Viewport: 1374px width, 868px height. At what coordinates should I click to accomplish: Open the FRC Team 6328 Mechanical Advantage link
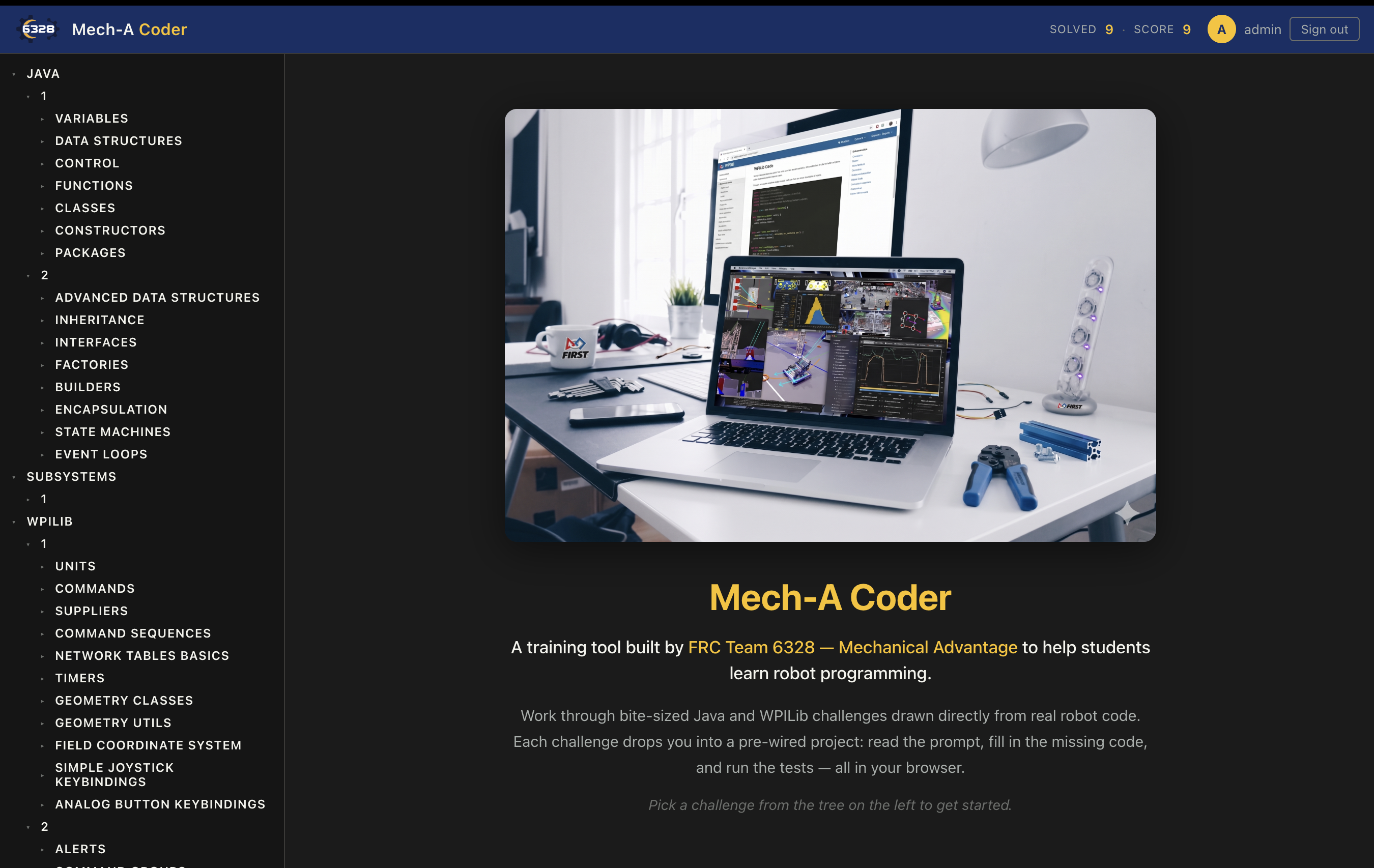[852, 647]
